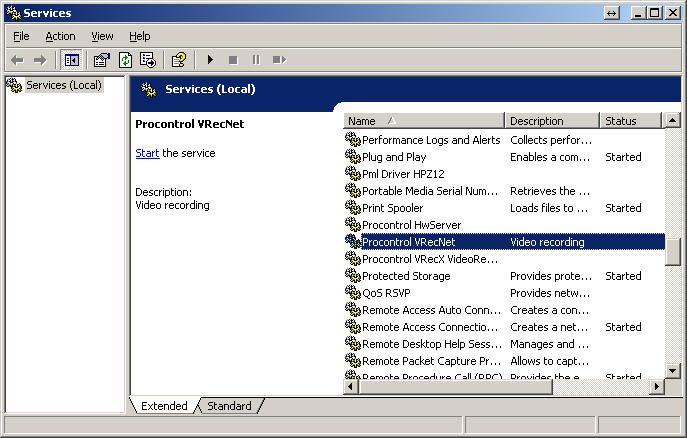Screen dimensions: 687x438
Task: Select the QoS RSVP service name
Action: pyautogui.click(x=386, y=293)
